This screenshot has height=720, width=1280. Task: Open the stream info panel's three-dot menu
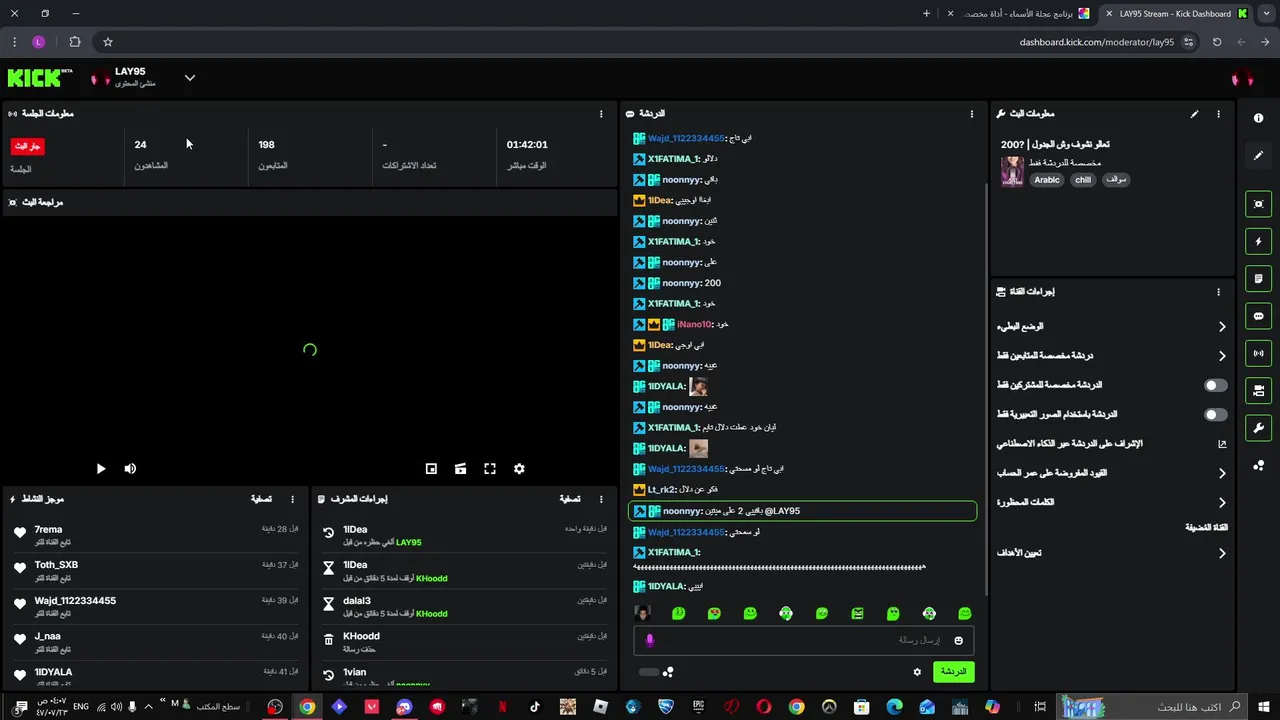coord(1218,114)
